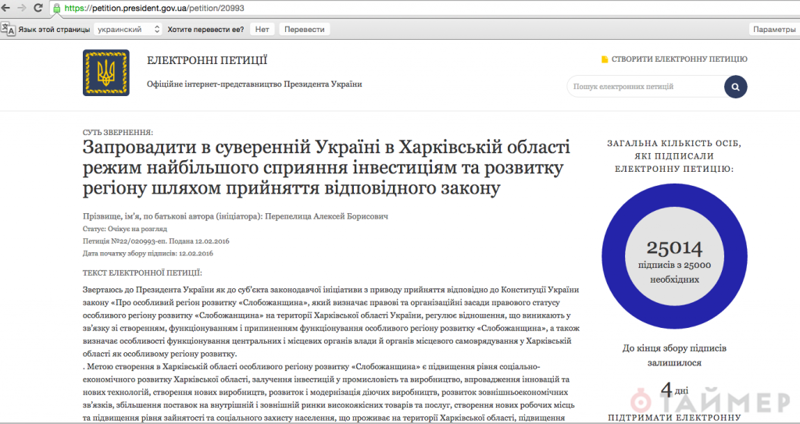Click the translate bar language icon
Viewport: 800px width, 424px height.
[x=9, y=30]
